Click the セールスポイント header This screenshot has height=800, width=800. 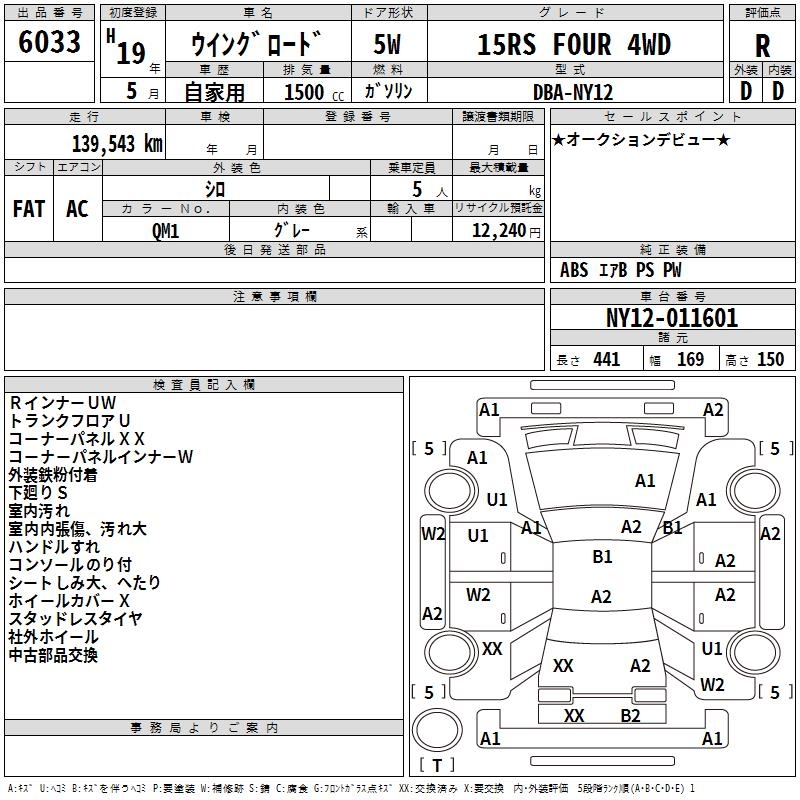pos(672,116)
